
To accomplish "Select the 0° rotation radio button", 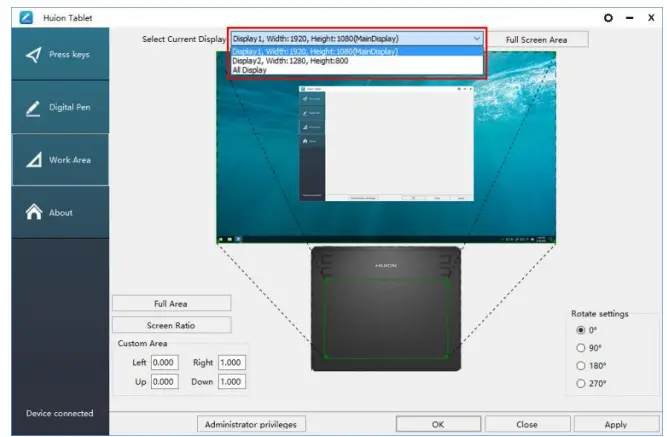I will (581, 330).
